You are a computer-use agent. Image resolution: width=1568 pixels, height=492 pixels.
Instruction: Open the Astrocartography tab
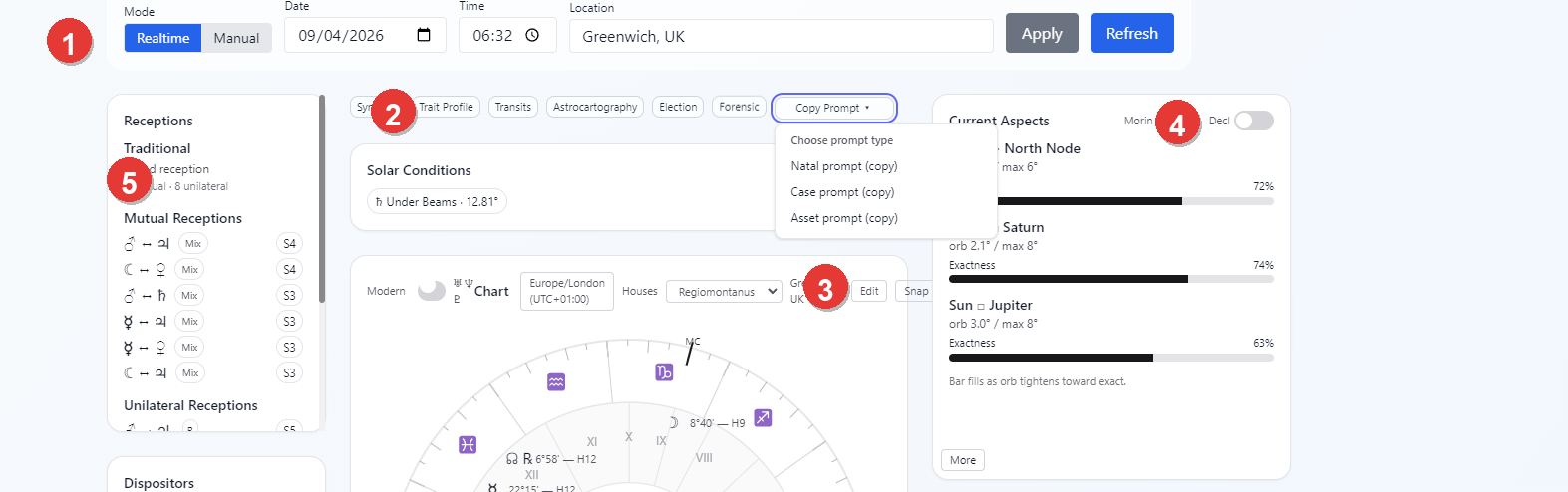[595, 107]
